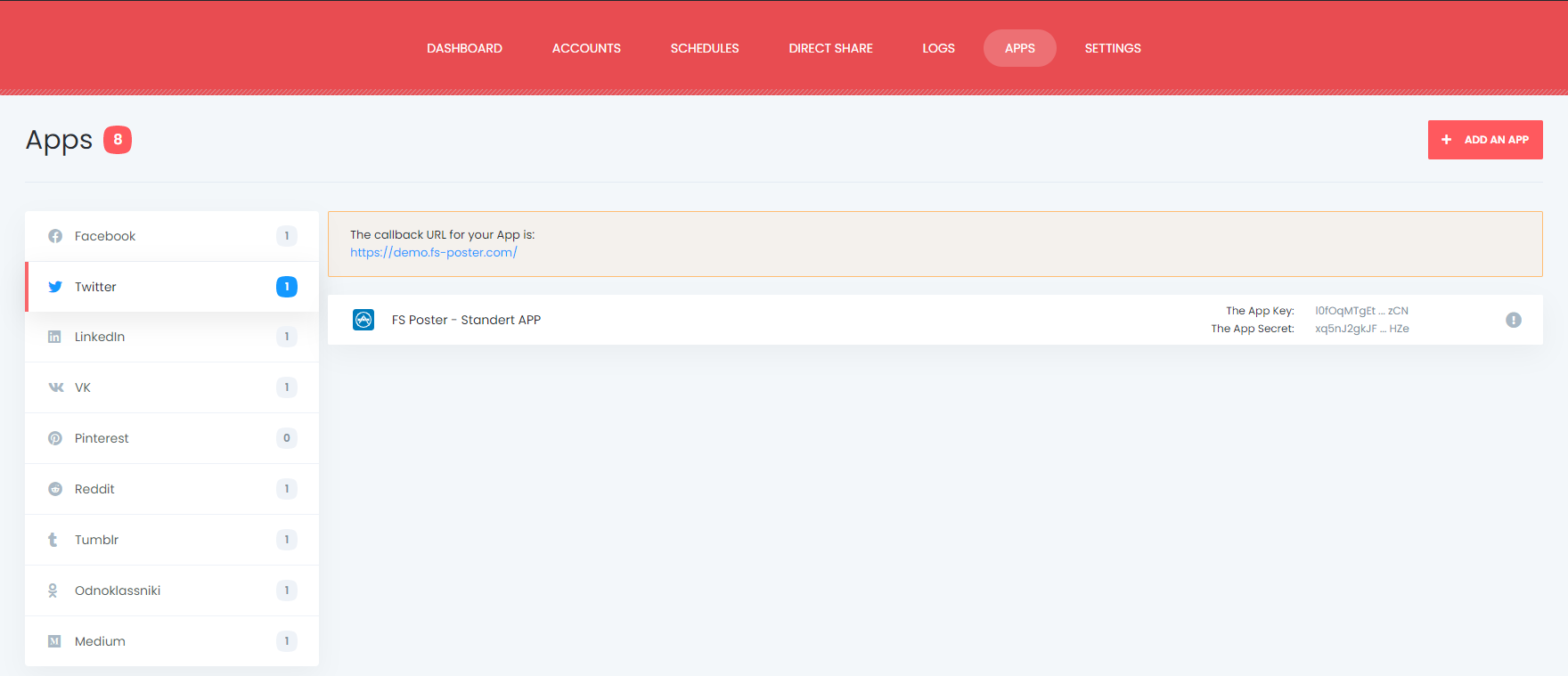Click the Facebook count badge
This screenshot has width=1568, height=676.
pyautogui.click(x=287, y=236)
